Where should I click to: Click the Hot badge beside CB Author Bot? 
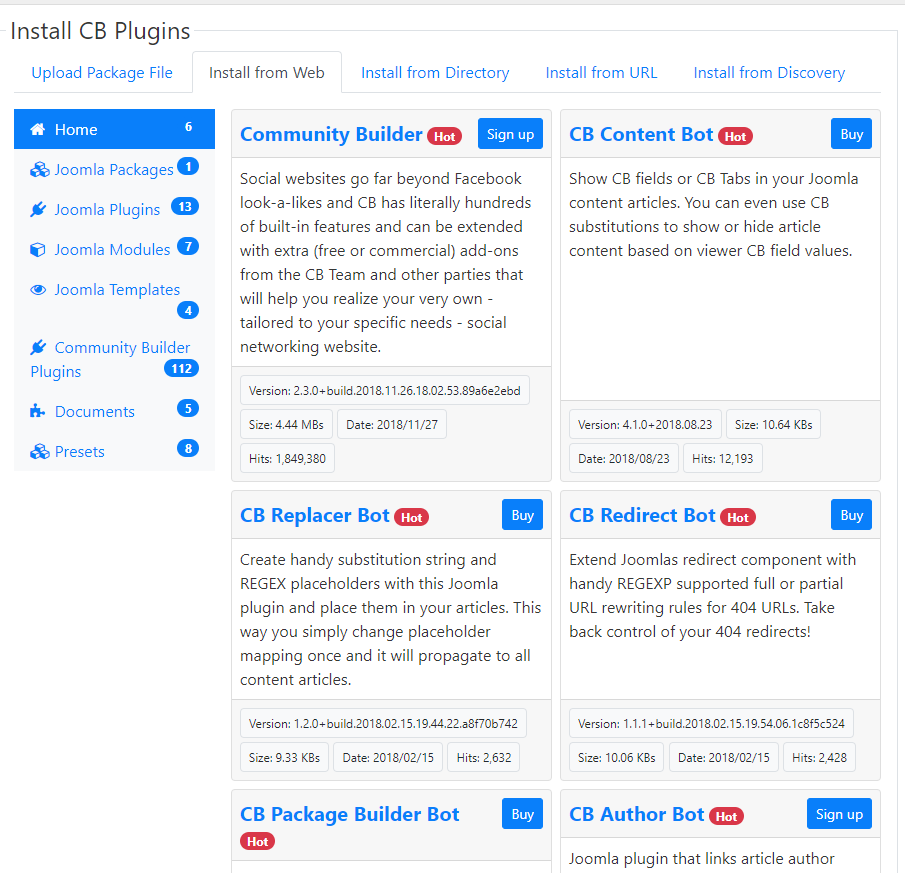click(x=726, y=816)
